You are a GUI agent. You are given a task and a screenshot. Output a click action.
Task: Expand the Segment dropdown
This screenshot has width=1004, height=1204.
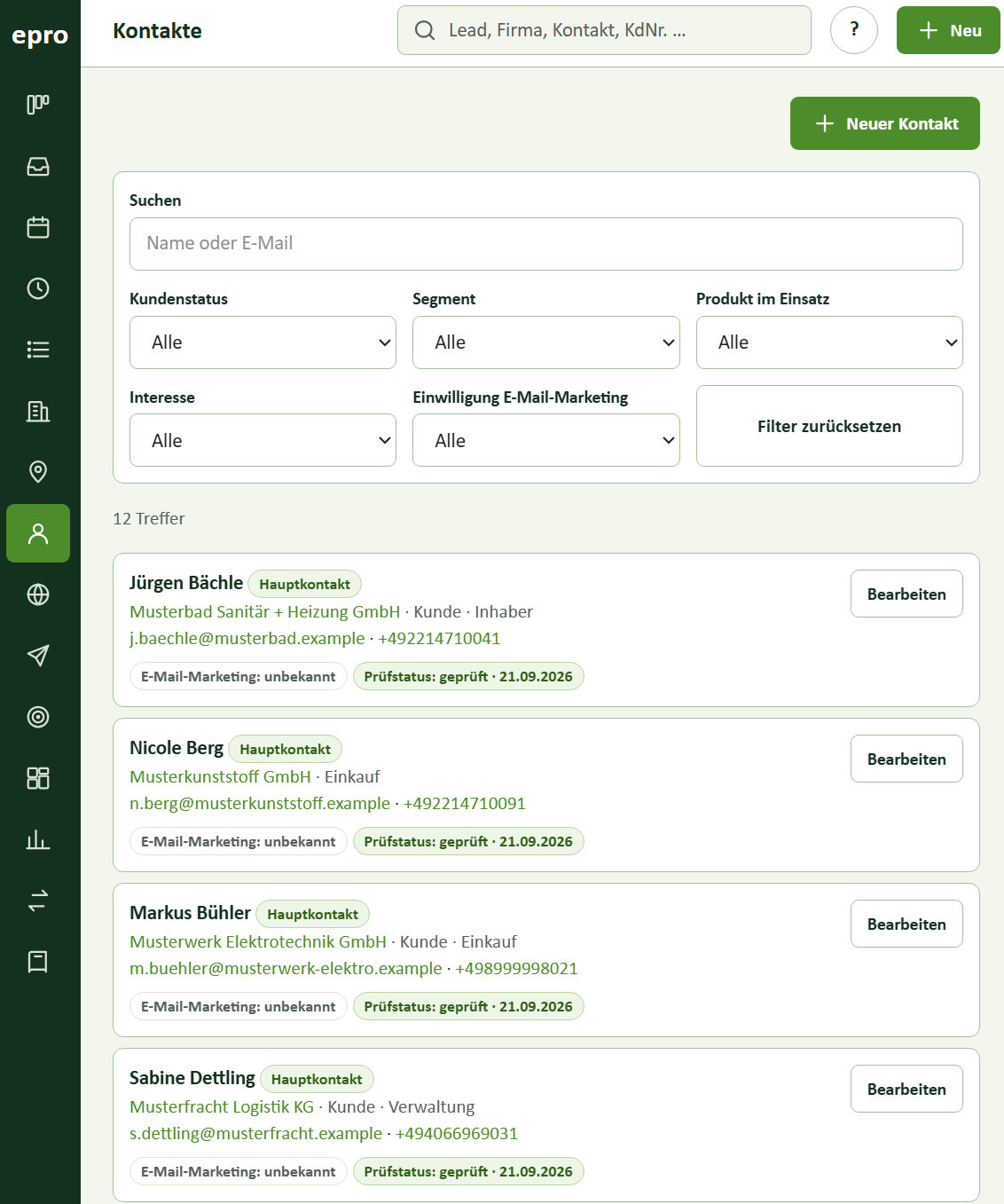(x=546, y=342)
